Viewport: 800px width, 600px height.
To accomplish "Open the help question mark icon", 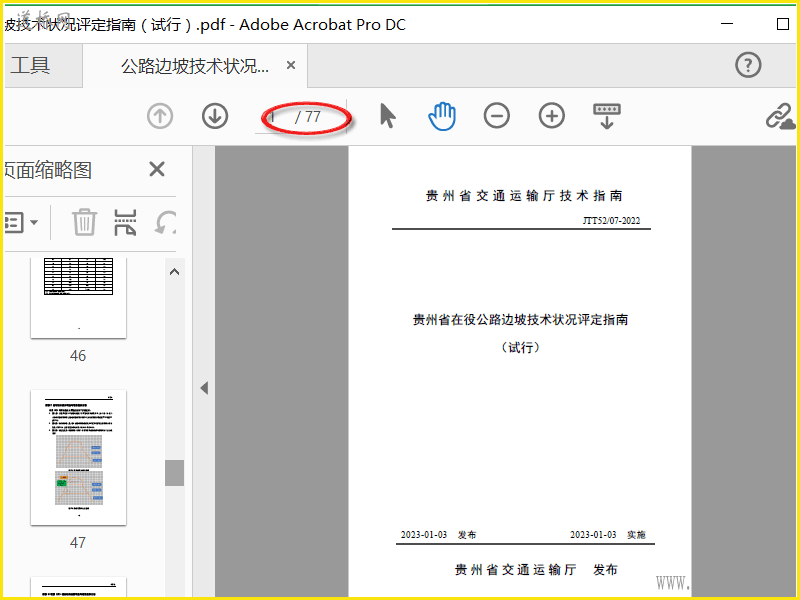I will point(748,65).
